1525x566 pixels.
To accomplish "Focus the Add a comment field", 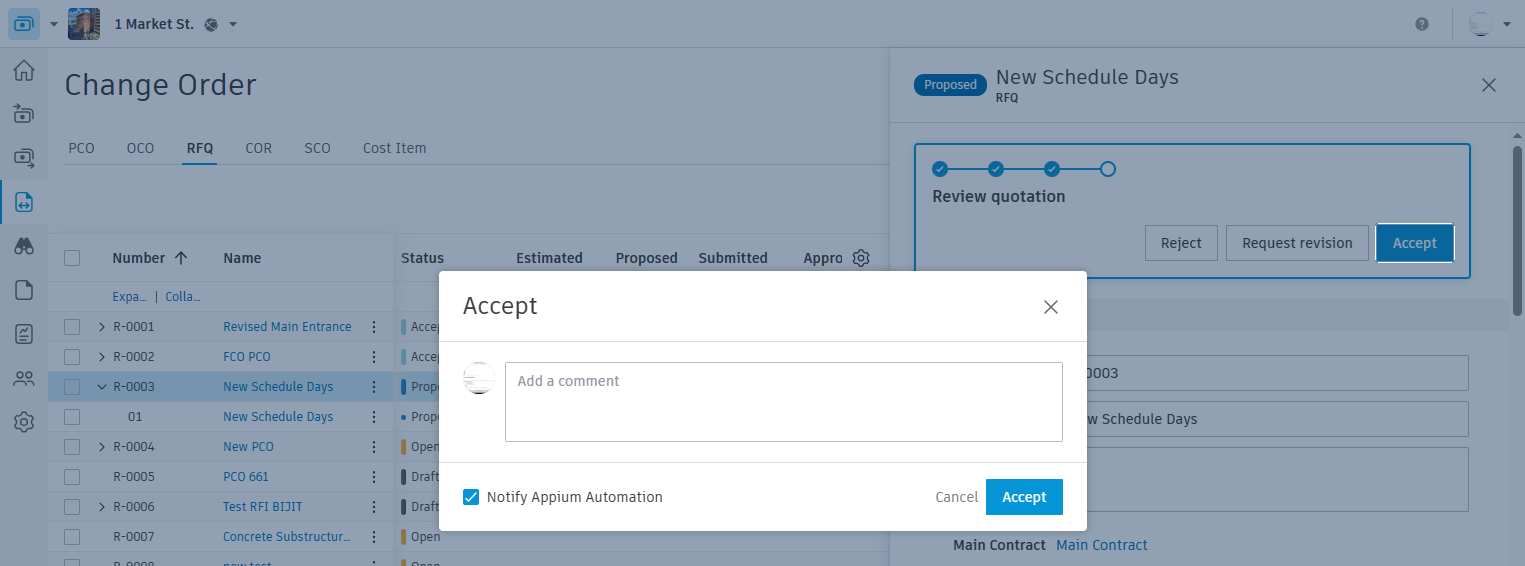I will (x=784, y=402).
